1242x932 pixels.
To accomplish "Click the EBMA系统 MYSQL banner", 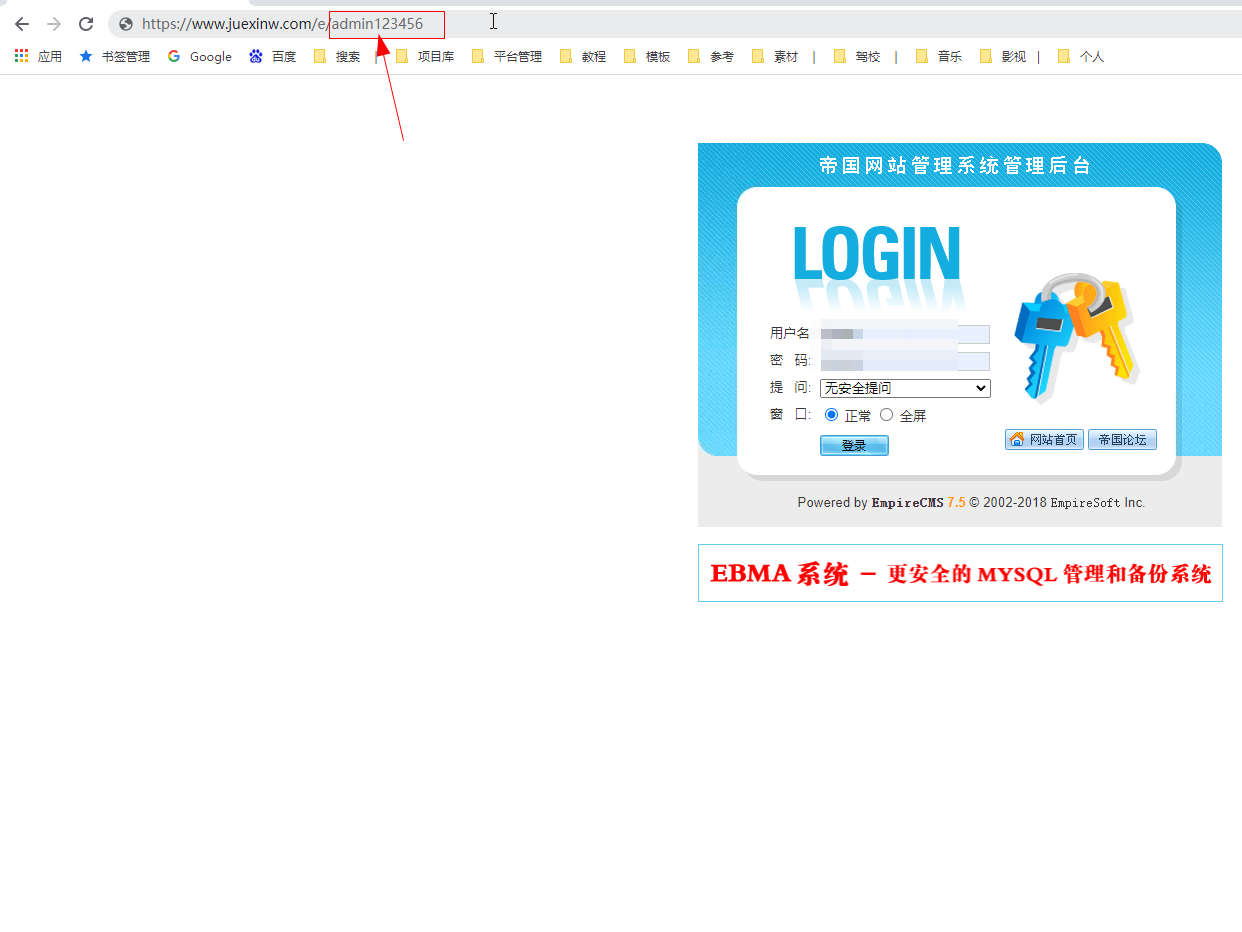I will click(960, 573).
